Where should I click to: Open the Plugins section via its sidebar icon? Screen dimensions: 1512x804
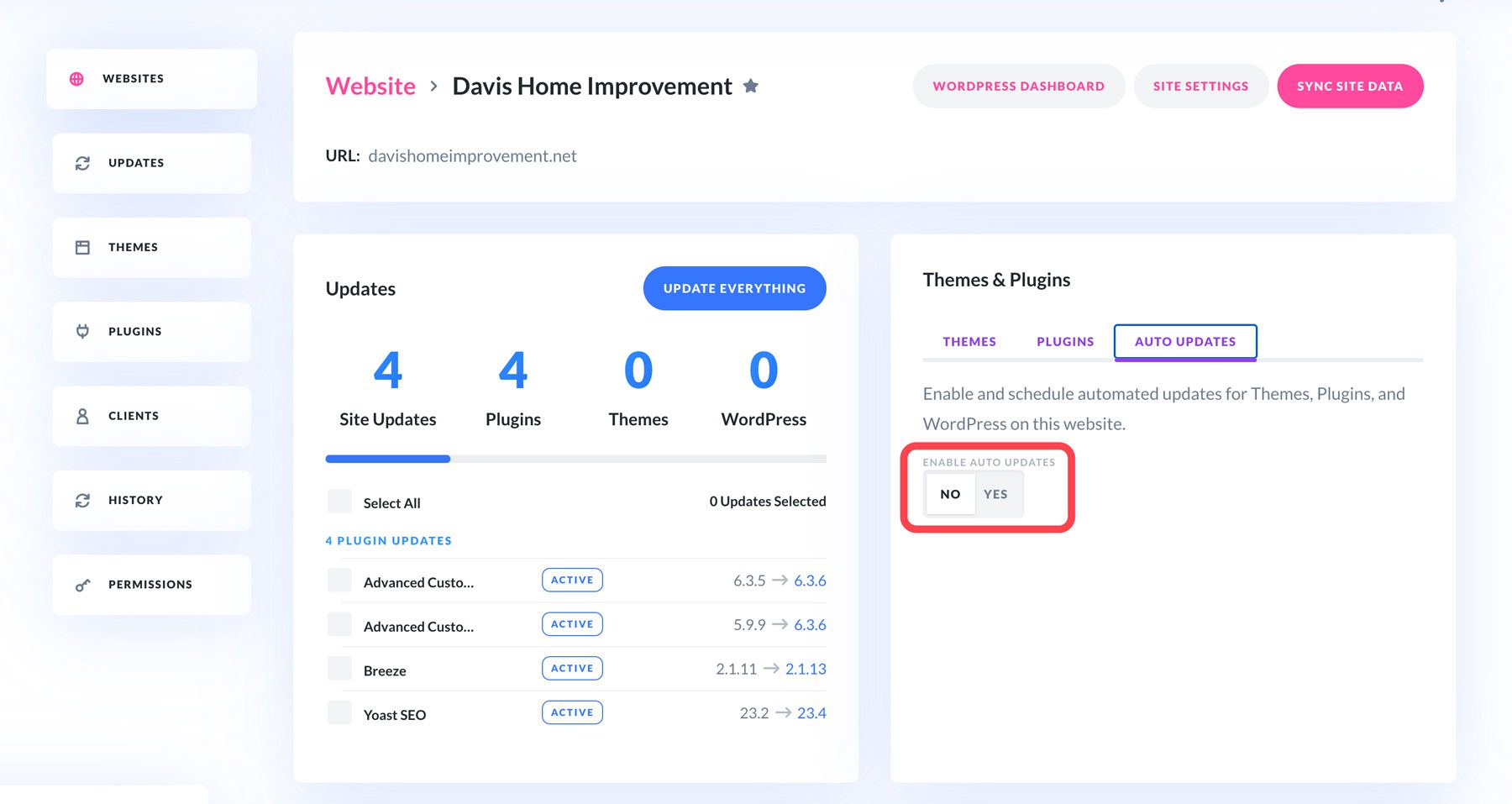(81, 331)
